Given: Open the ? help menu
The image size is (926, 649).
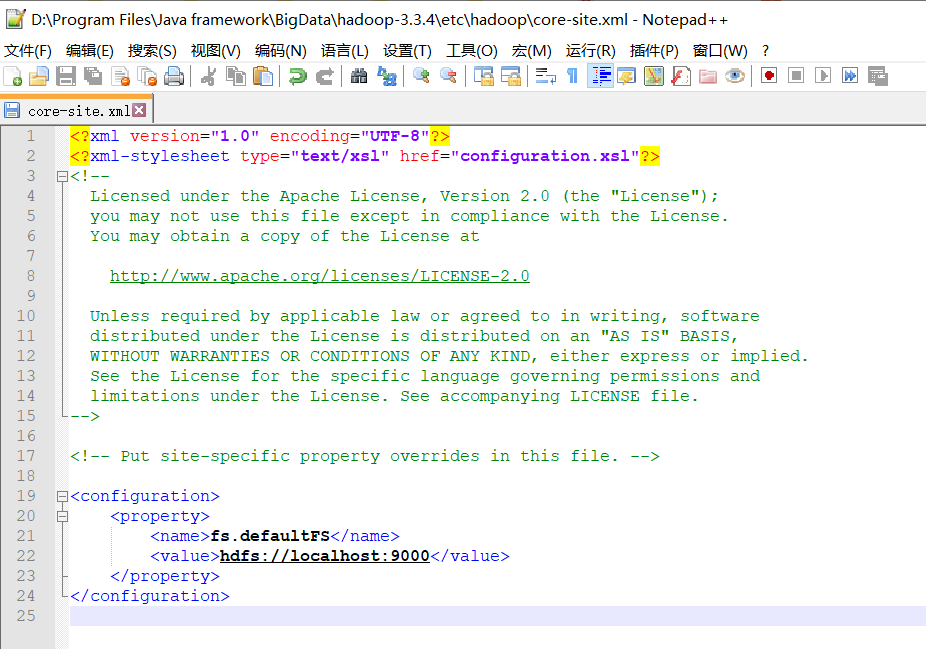Looking at the screenshot, I should pyautogui.click(x=765, y=51).
